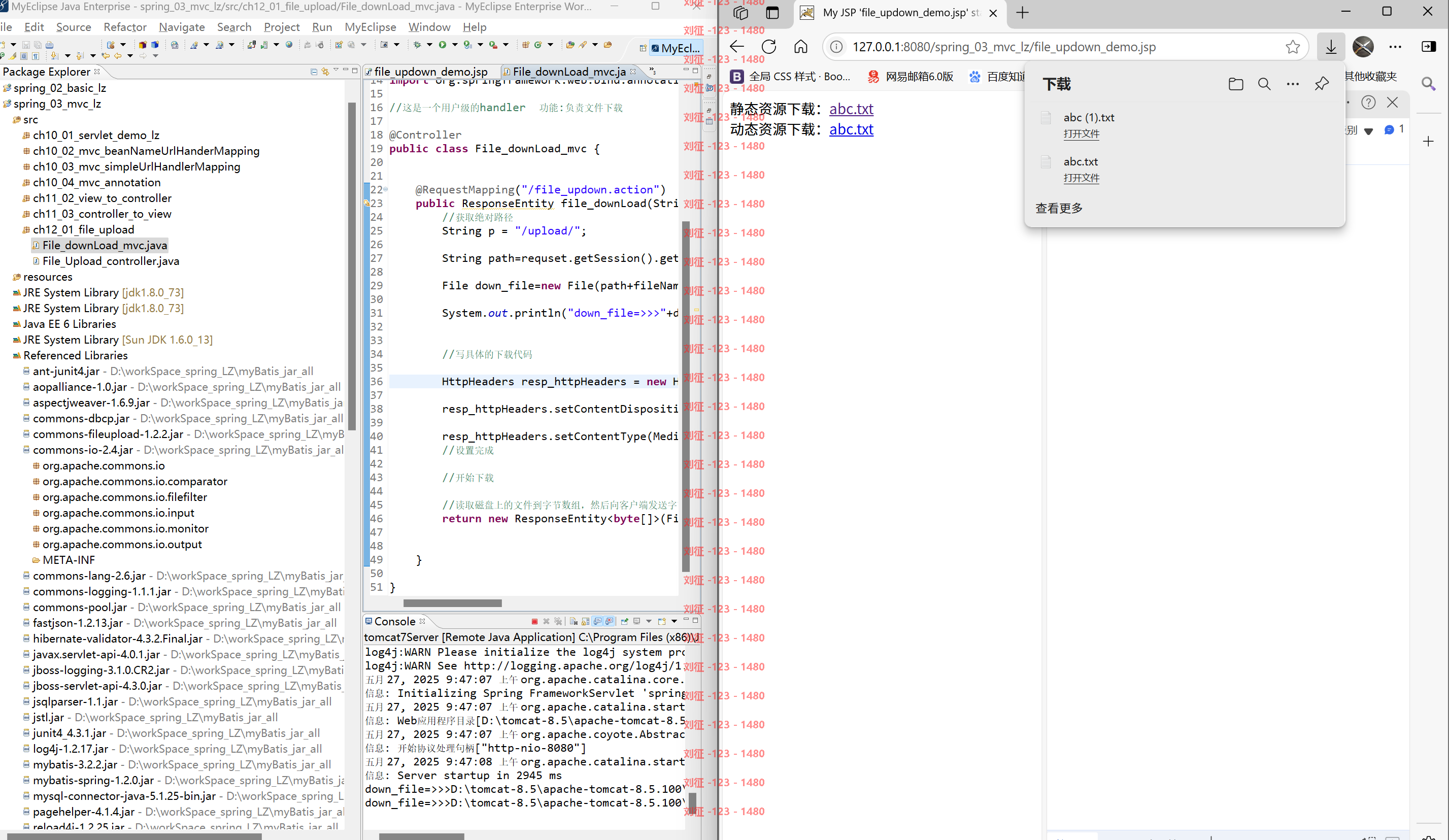Expand commons-io-2.4.jar in Referenced Libraries

[x=83, y=450]
